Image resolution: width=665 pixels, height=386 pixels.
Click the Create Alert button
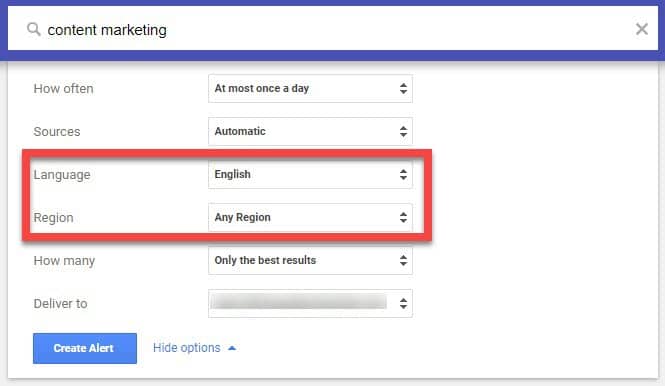(x=85, y=348)
